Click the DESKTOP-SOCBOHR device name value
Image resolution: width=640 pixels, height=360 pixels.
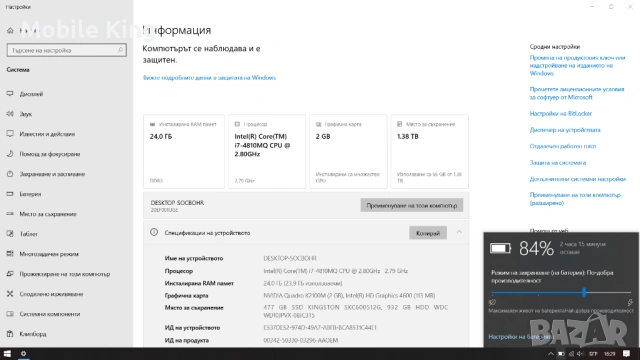[x=290, y=258]
